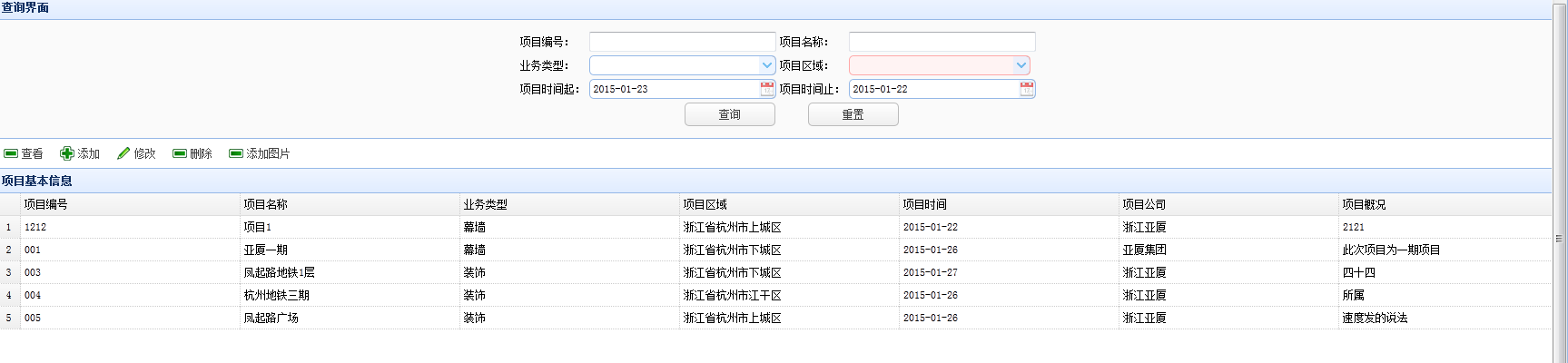Click the 项目名称 column header
Image resolution: width=1568 pixels, height=363 pixels.
pos(350,204)
